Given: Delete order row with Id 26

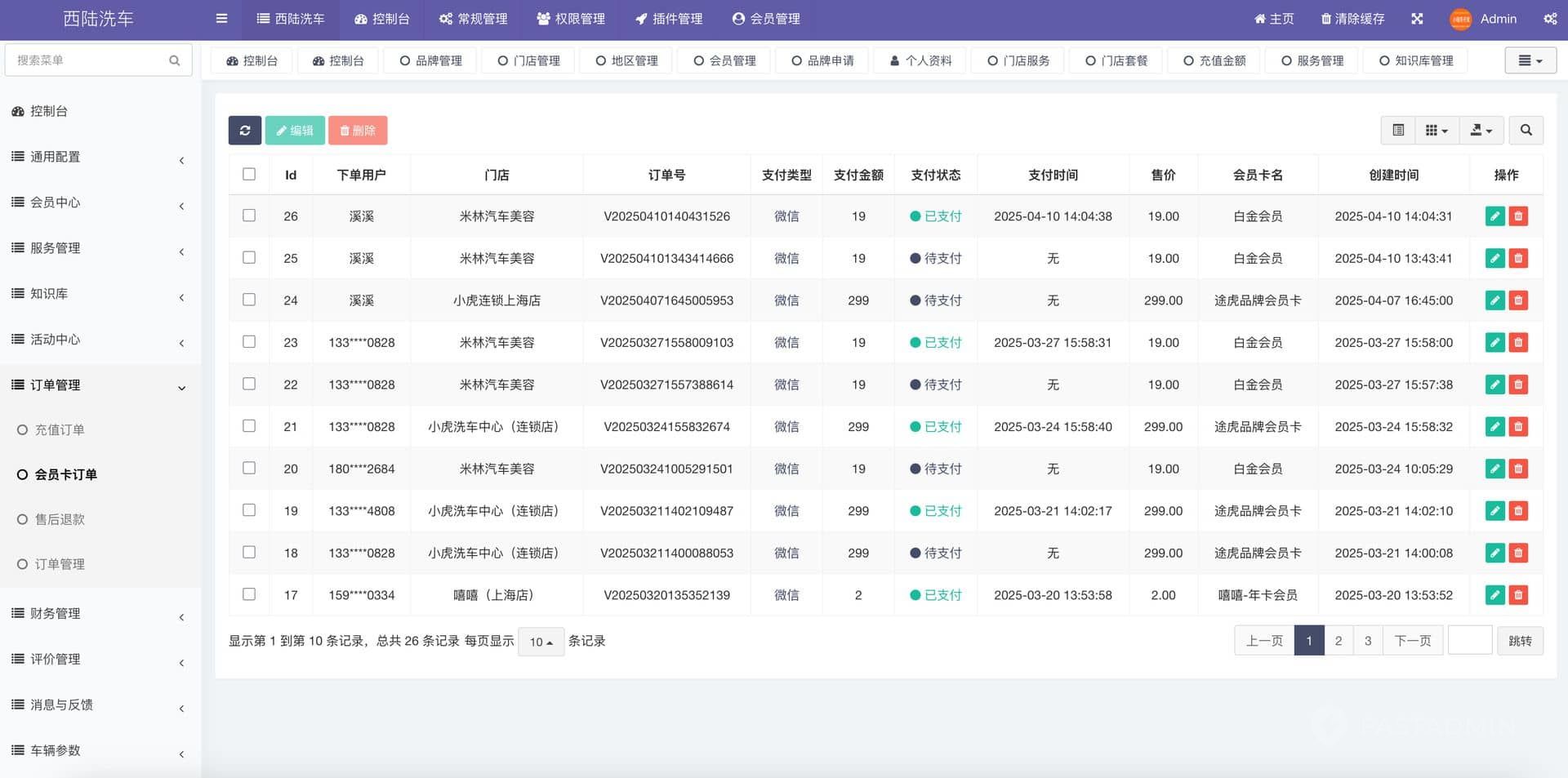Looking at the screenshot, I should pyautogui.click(x=1518, y=216).
